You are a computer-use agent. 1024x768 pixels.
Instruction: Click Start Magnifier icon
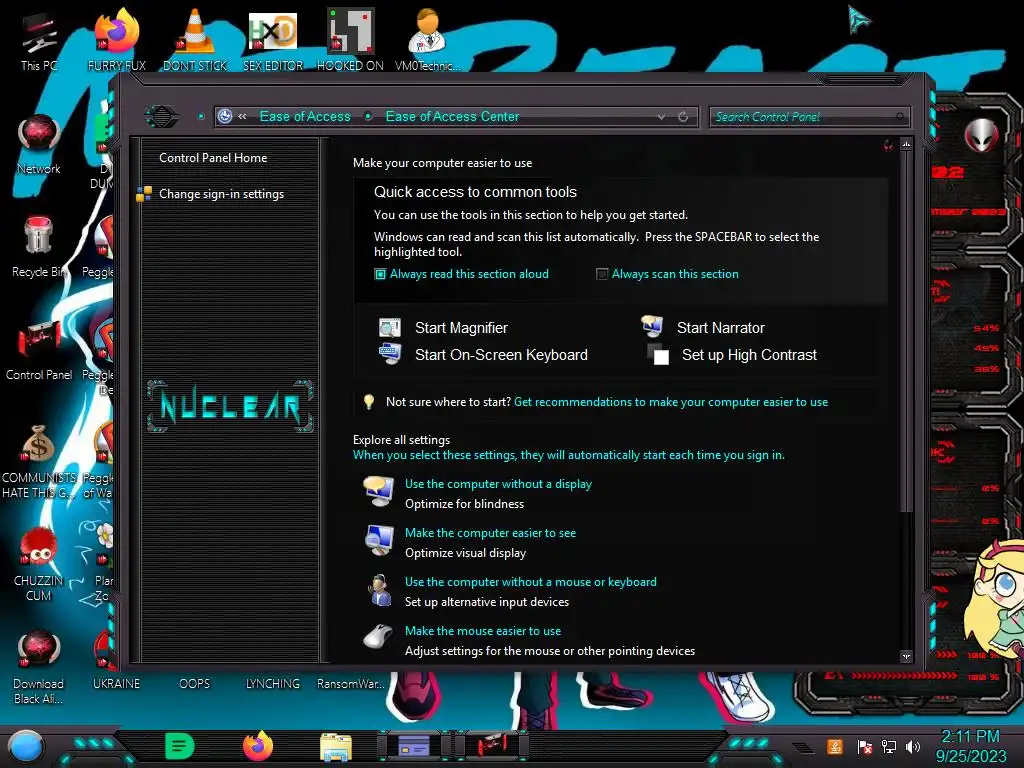click(390, 327)
